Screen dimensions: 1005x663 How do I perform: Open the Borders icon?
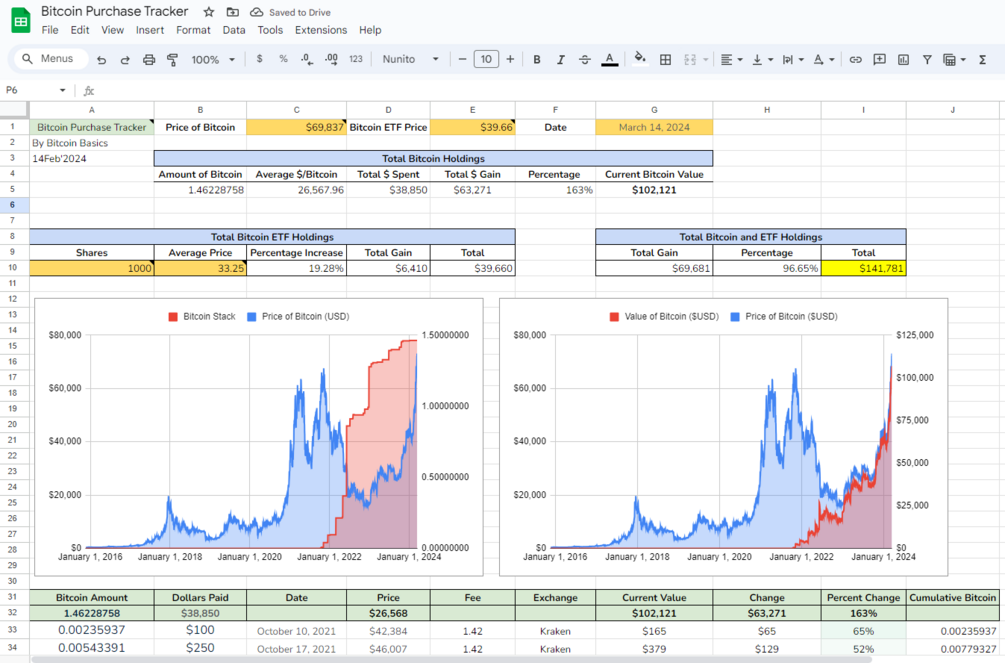coord(665,60)
